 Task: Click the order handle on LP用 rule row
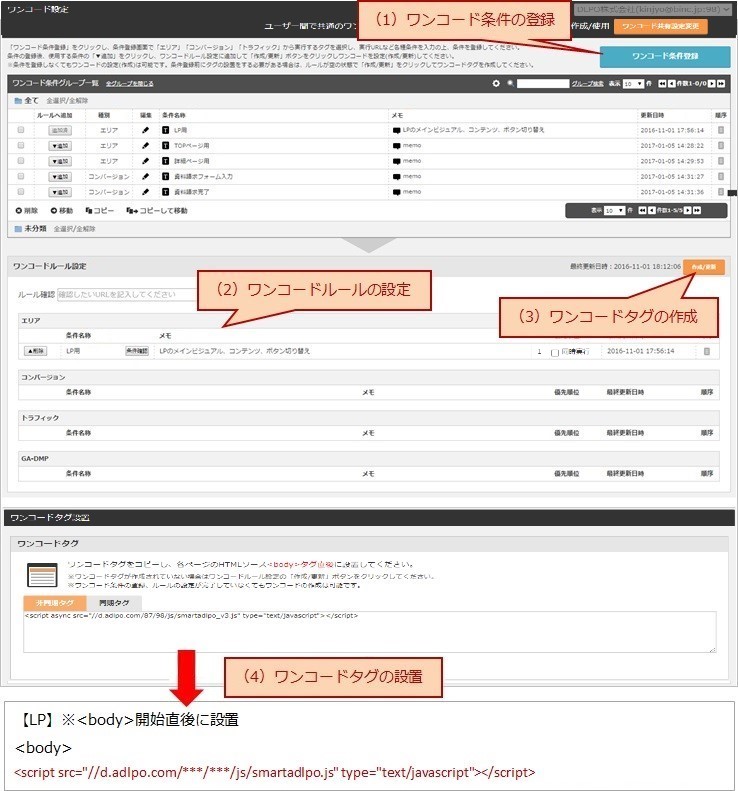(x=707, y=351)
